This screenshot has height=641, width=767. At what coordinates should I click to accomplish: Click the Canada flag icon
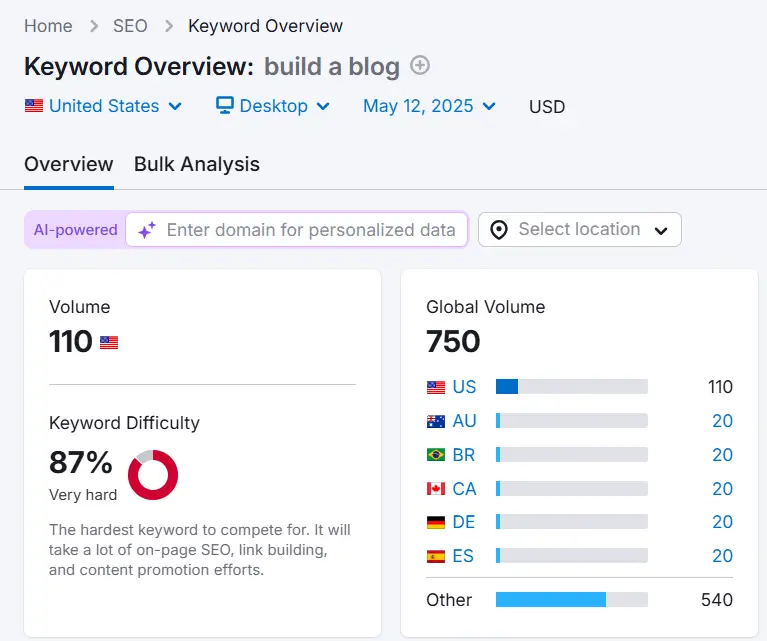[436, 488]
